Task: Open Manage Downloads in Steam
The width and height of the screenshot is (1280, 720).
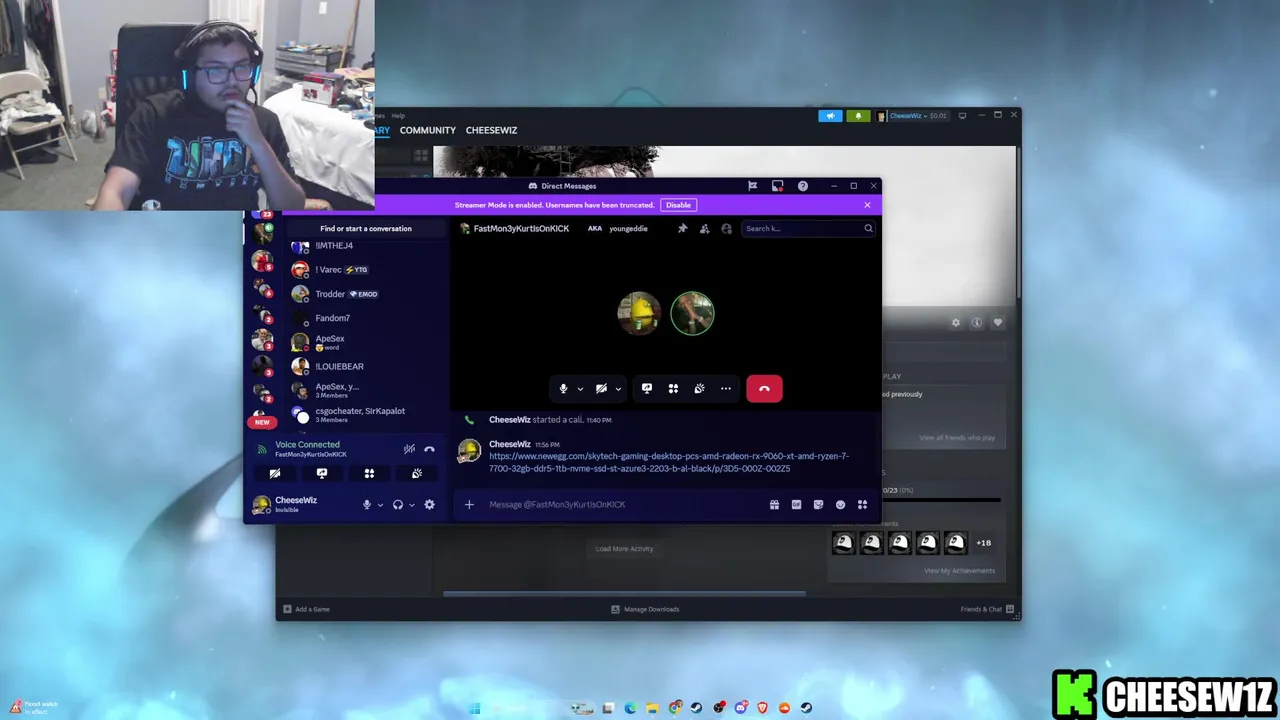Action: pos(645,609)
